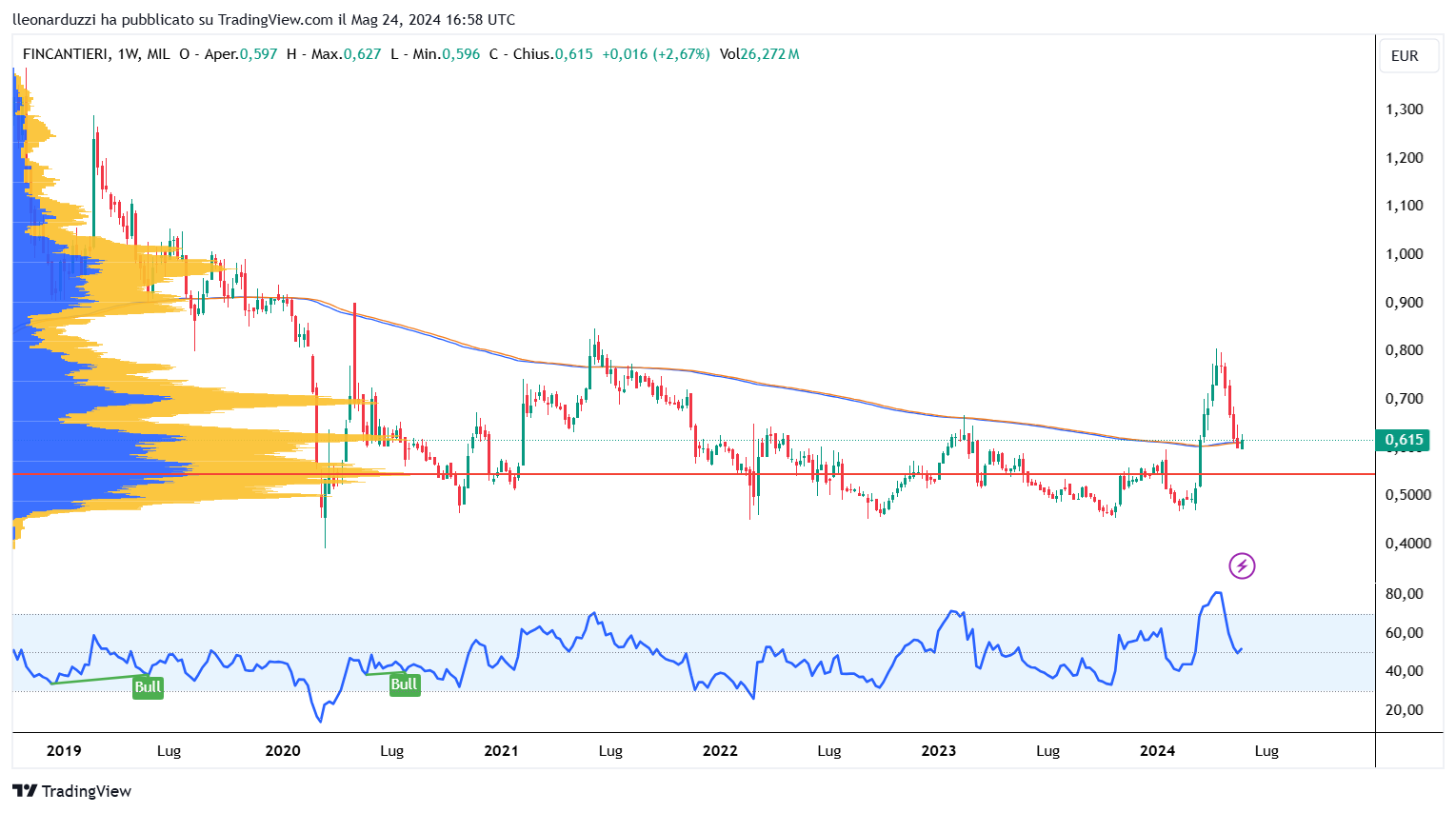Click the 40,00 RSI axis label
The width and height of the screenshot is (1456, 813).
(x=1405, y=671)
